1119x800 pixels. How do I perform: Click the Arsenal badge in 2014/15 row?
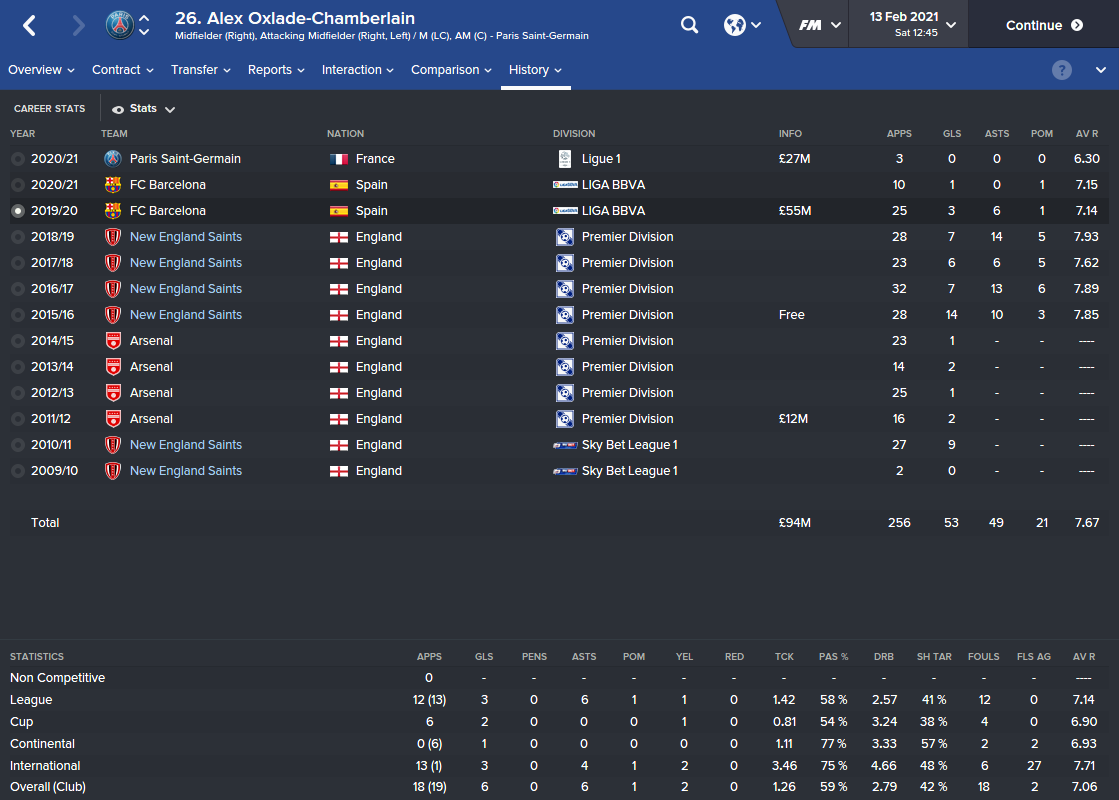pyautogui.click(x=112, y=341)
